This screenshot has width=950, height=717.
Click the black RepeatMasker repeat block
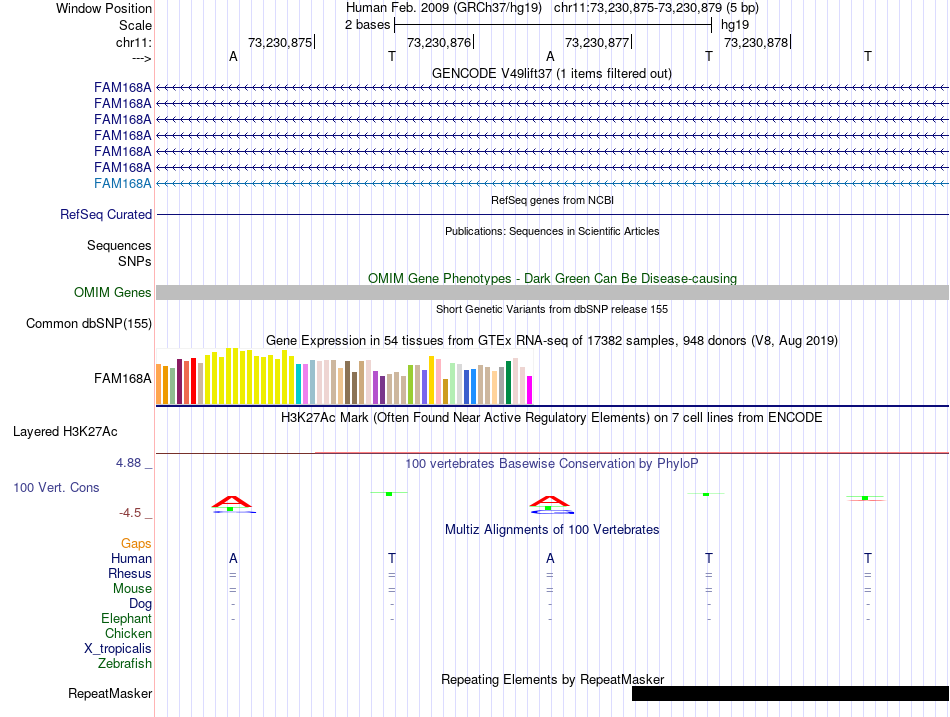tap(790, 694)
